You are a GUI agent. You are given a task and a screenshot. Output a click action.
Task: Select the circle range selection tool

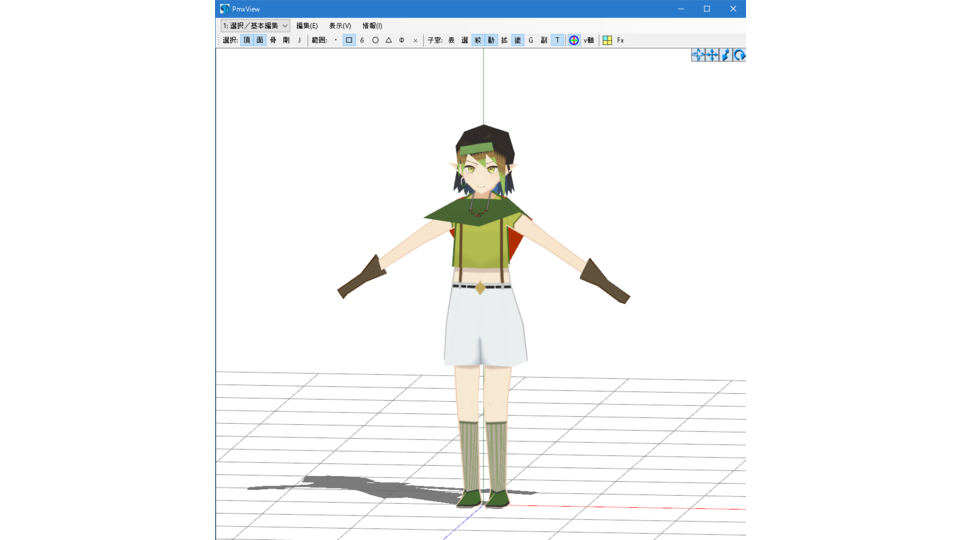pos(375,41)
